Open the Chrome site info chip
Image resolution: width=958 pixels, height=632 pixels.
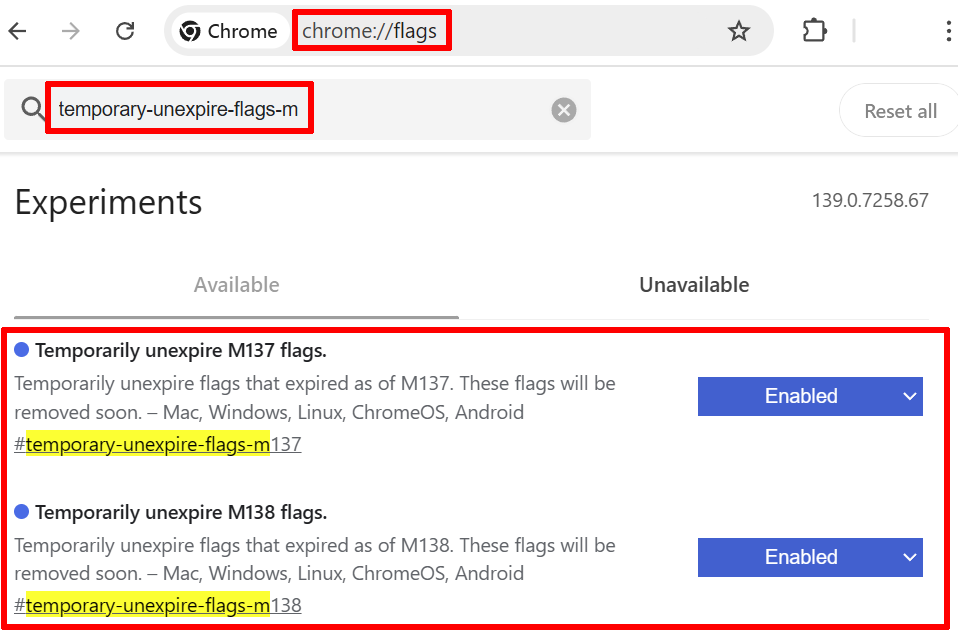(230, 31)
